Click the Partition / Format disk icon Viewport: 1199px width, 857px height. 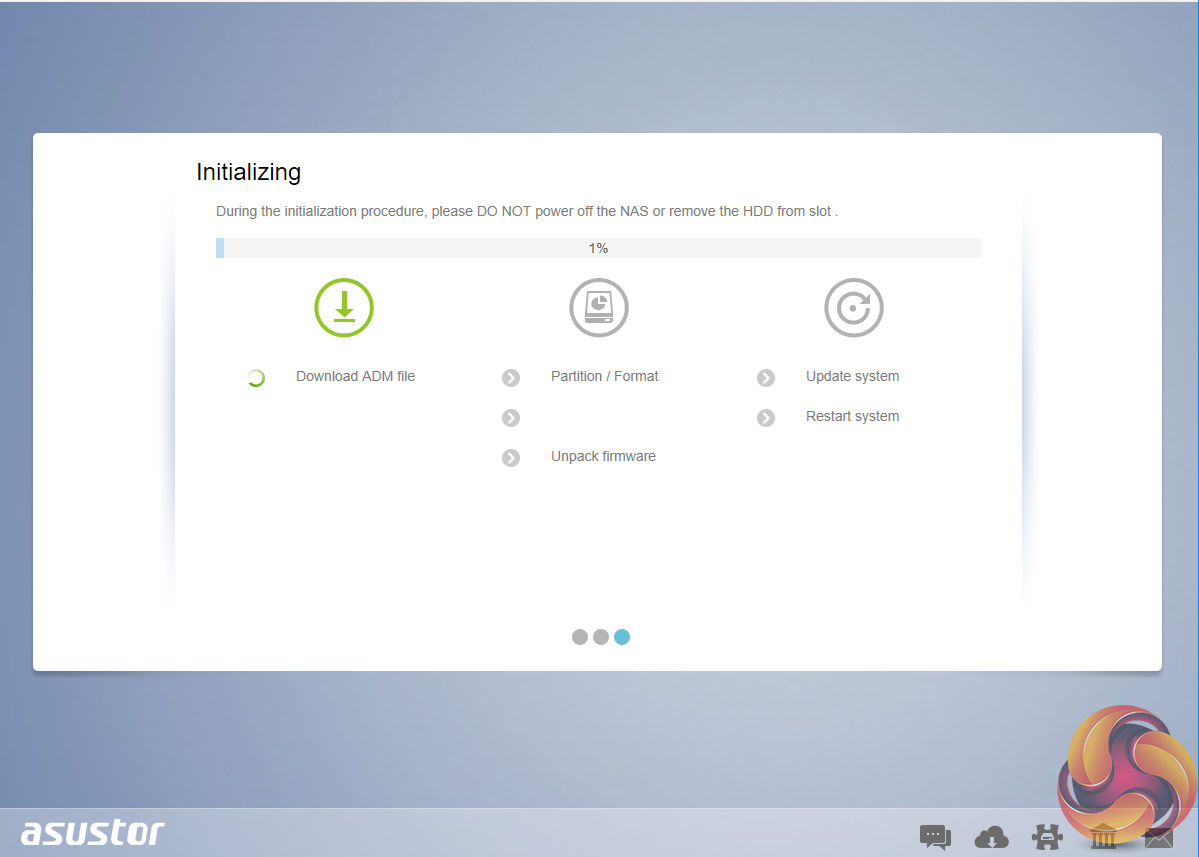pos(599,307)
